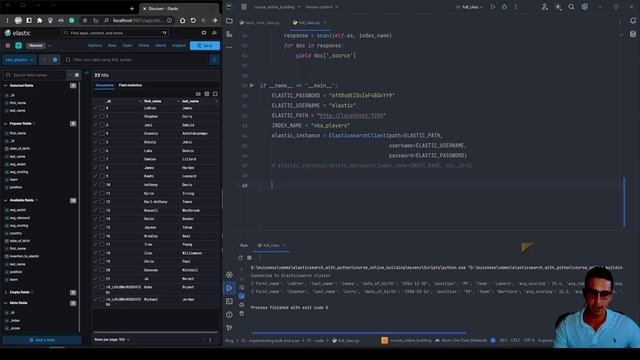
Task: Click Add a field button
Action: (x=42, y=340)
